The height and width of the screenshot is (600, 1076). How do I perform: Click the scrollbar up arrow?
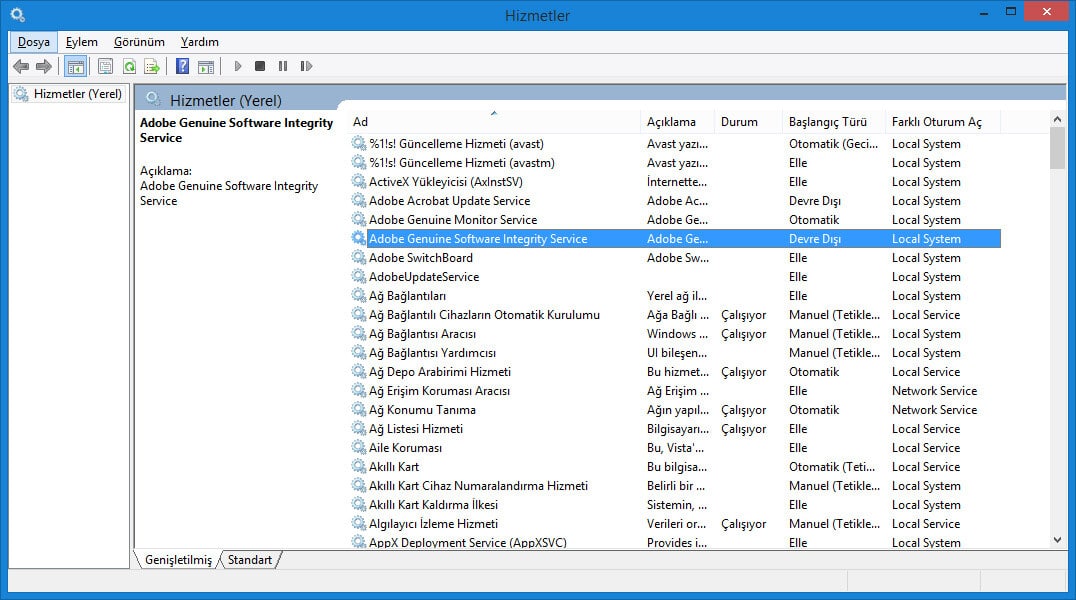pyautogui.click(x=1057, y=119)
